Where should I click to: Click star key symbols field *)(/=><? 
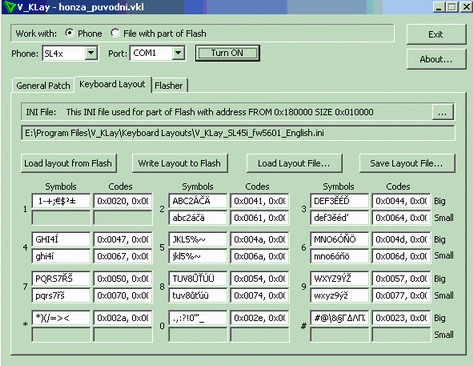61,318
